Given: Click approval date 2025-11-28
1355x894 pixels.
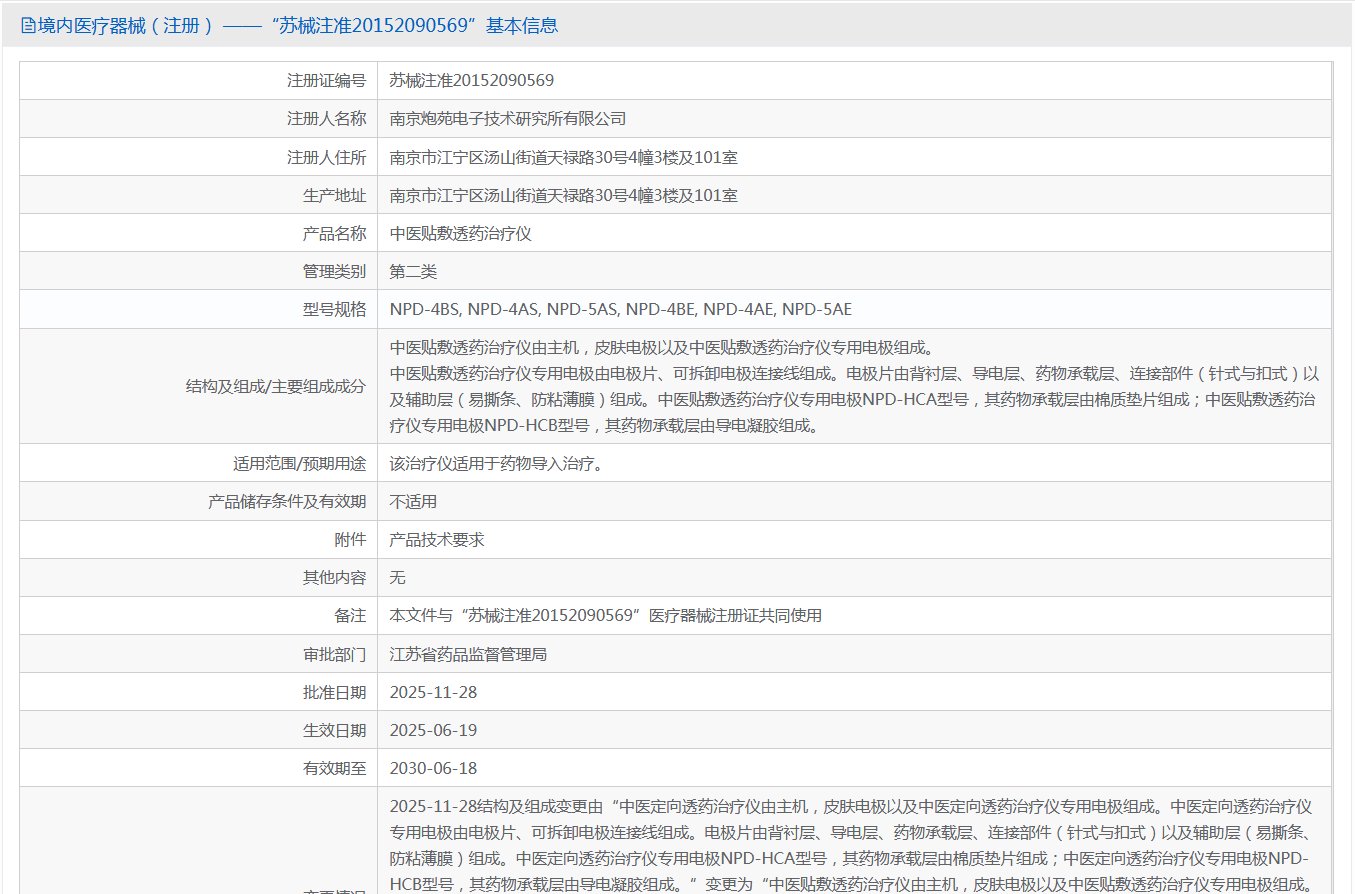Looking at the screenshot, I should tap(434, 692).
